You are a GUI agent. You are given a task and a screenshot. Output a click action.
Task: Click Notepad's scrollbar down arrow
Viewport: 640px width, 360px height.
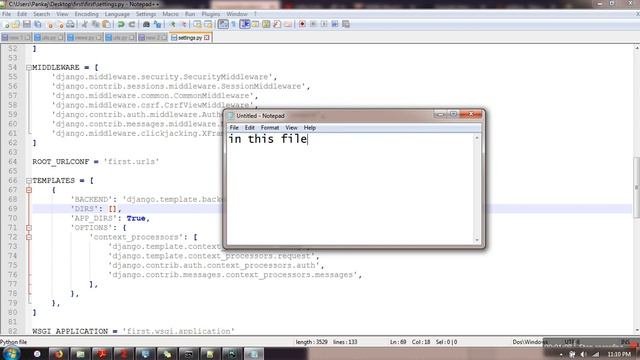click(477, 240)
